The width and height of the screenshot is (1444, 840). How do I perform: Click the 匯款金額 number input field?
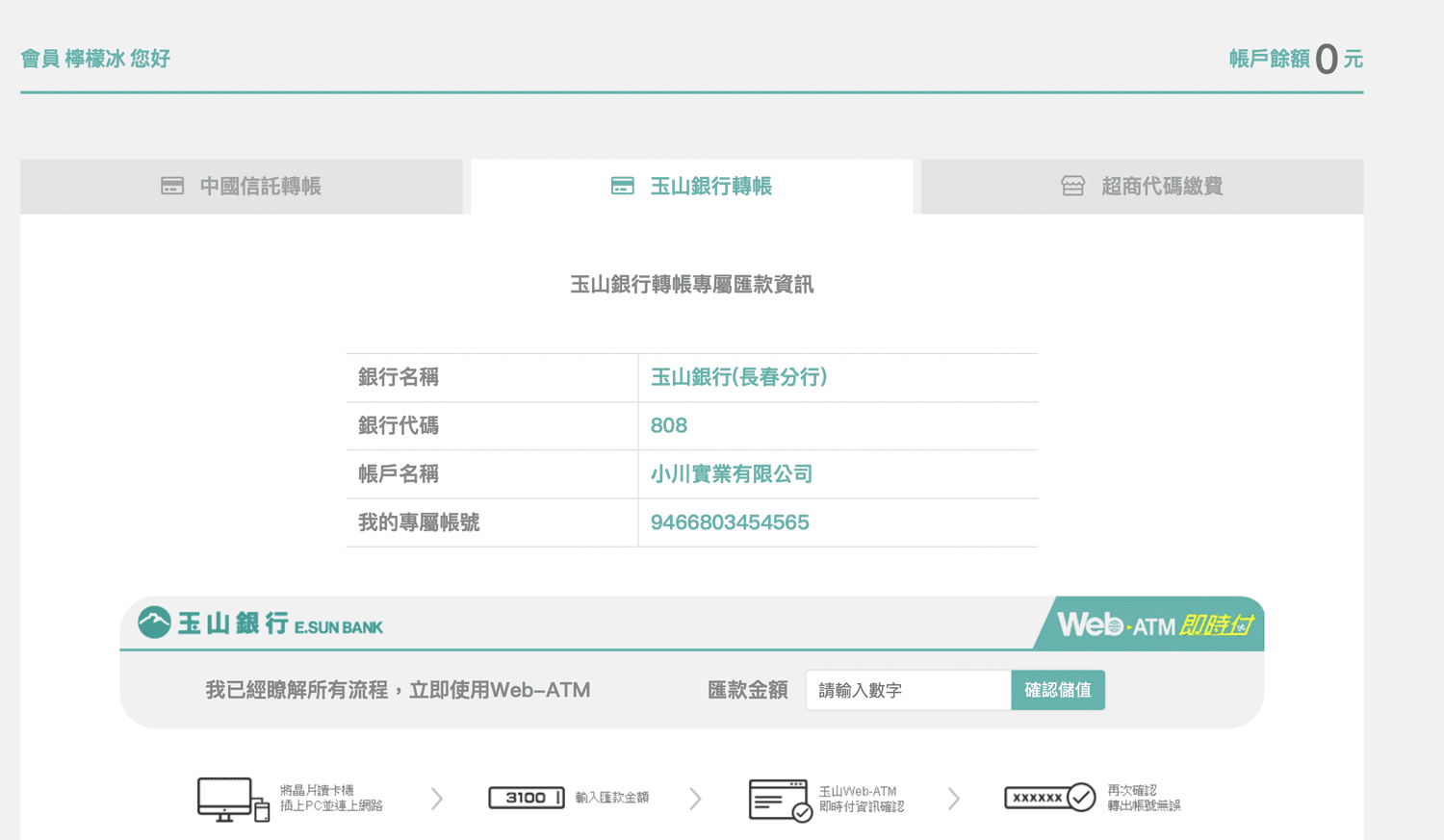click(908, 690)
